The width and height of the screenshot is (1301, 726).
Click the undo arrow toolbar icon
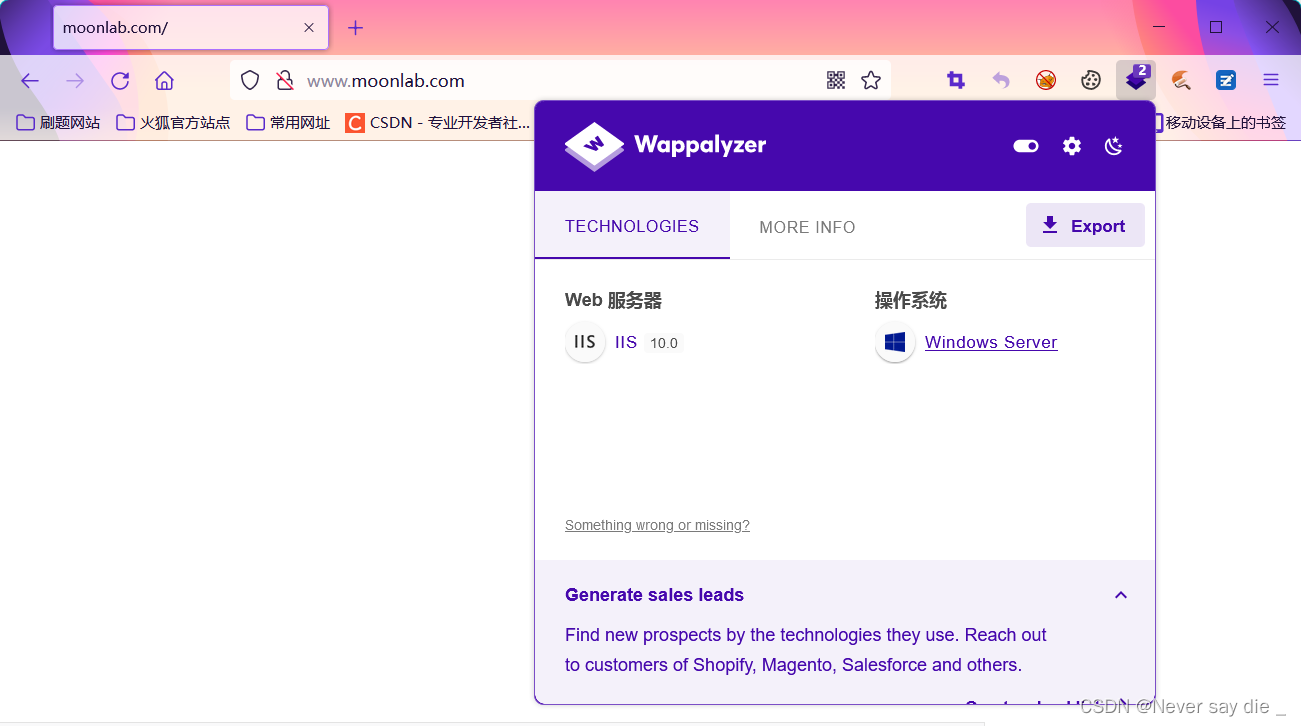click(1001, 80)
